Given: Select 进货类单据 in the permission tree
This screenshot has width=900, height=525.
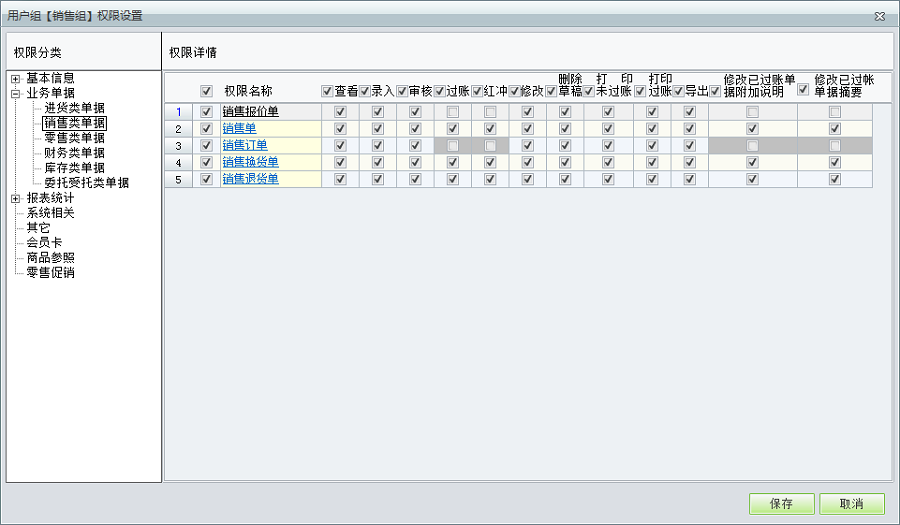Looking at the screenshot, I should coord(74,108).
